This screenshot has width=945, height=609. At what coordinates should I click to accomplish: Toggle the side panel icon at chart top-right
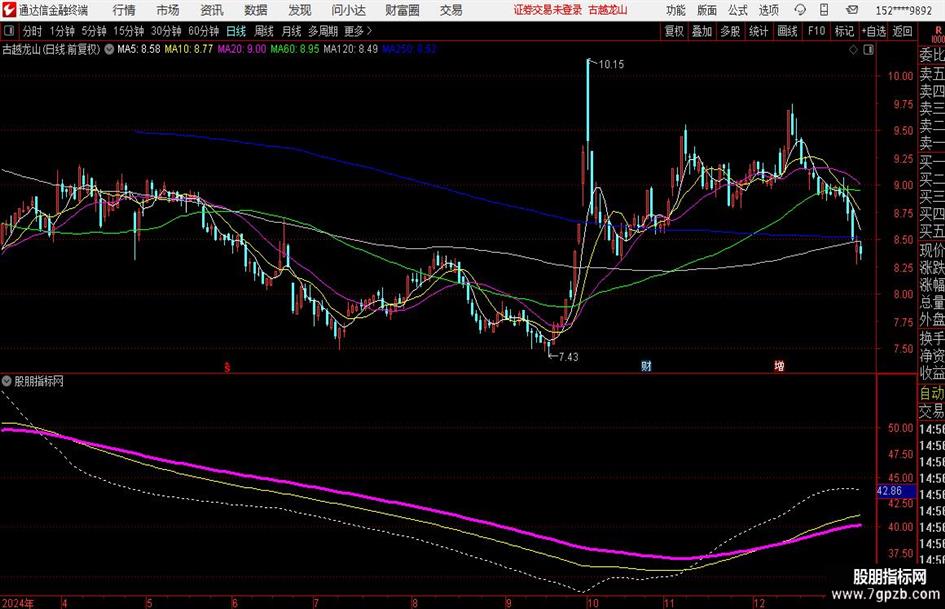[x=868, y=50]
